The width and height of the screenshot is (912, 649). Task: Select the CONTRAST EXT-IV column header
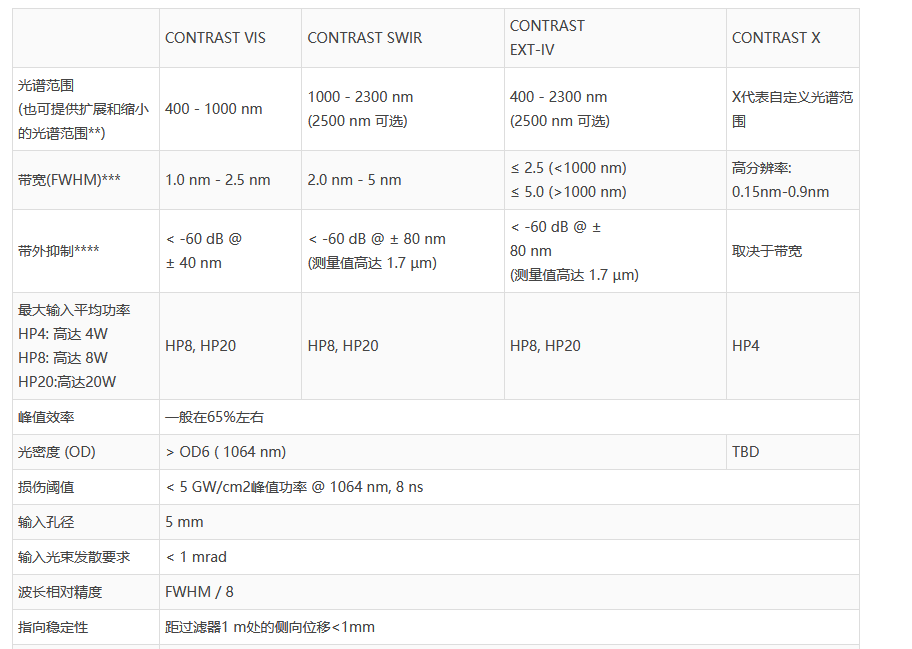click(547, 38)
